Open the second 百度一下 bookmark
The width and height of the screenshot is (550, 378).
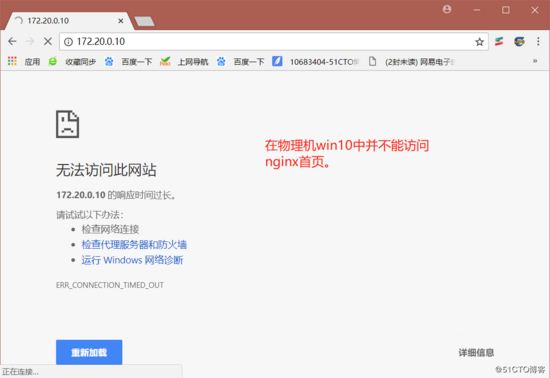pos(241,62)
